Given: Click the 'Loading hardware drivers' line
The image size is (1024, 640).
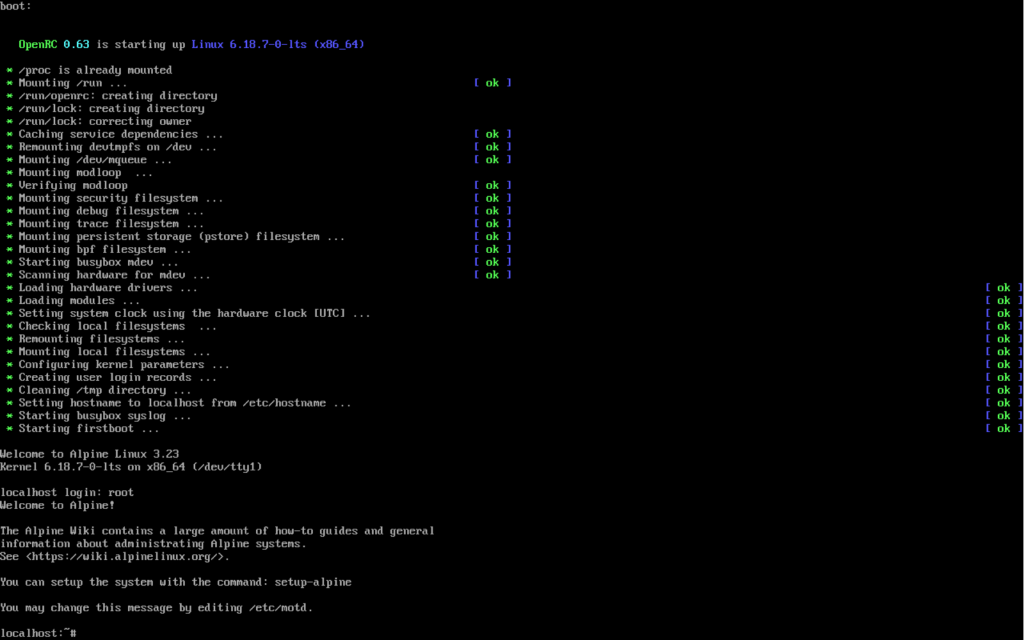Looking at the screenshot, I should (x=95, y=288).
